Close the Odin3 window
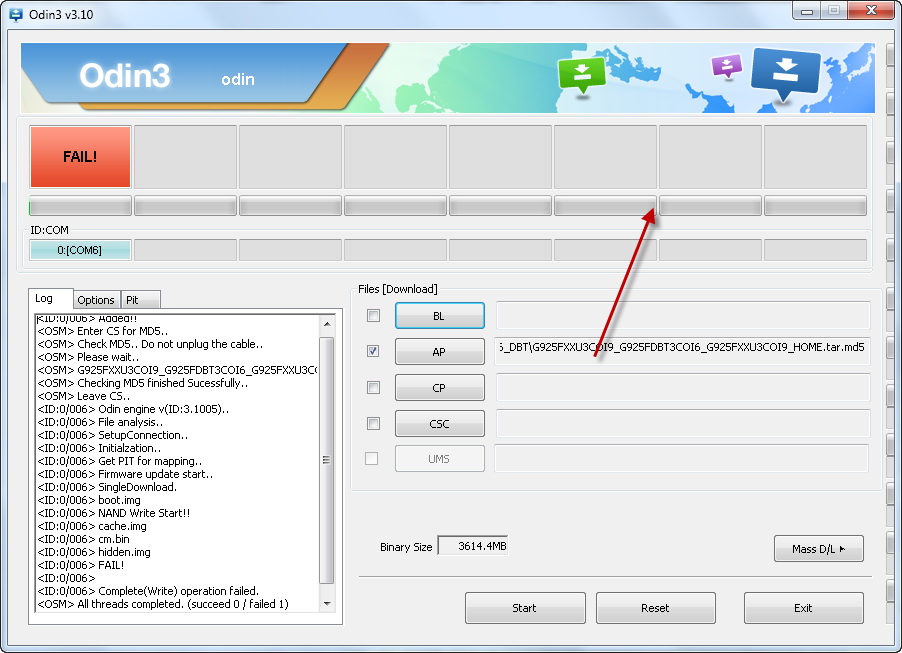 pos(871,10)
